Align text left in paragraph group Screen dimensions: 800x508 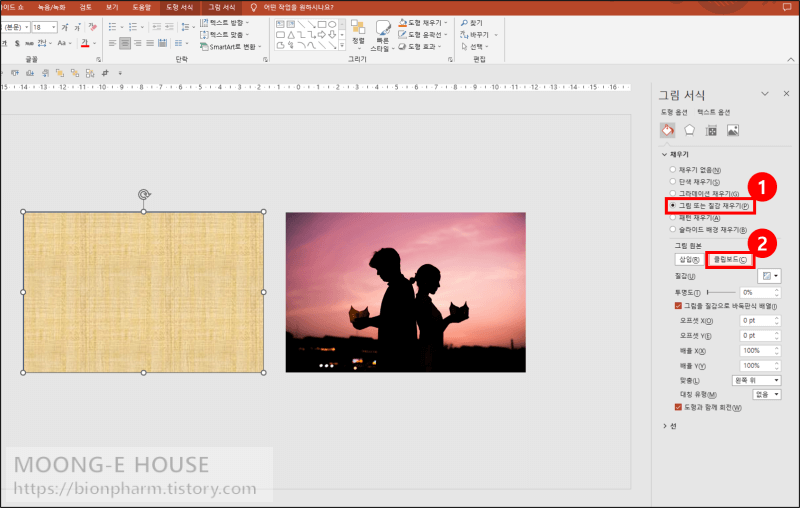pos(112,43)
